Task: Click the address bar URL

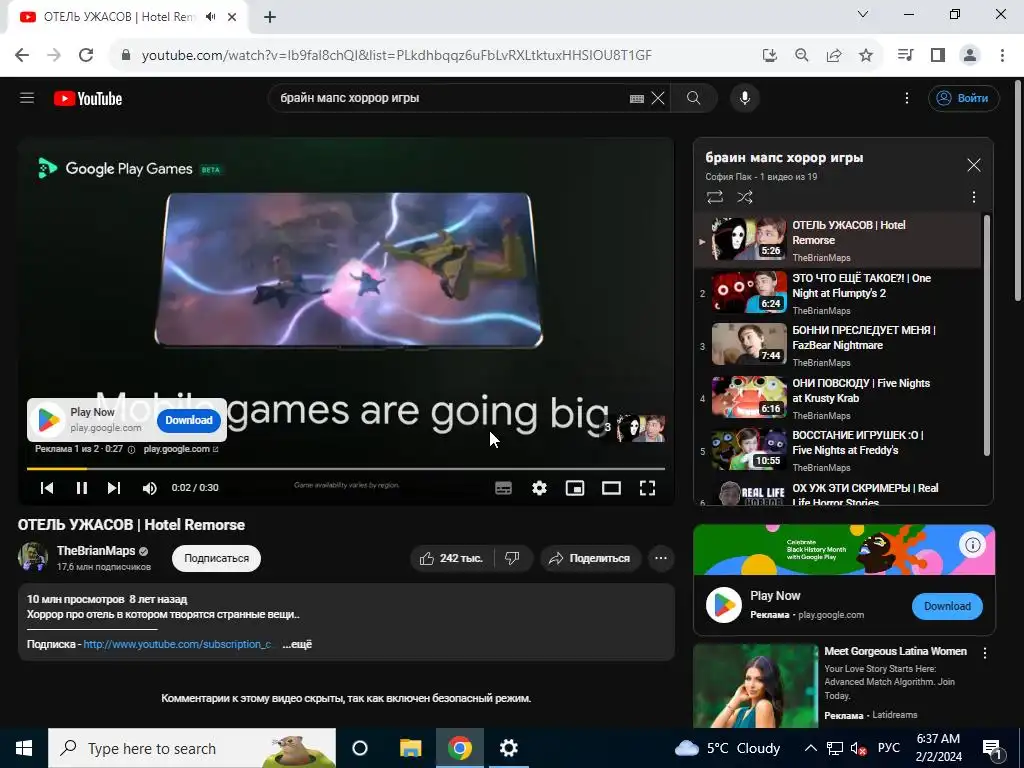Action: pos(396,56)
